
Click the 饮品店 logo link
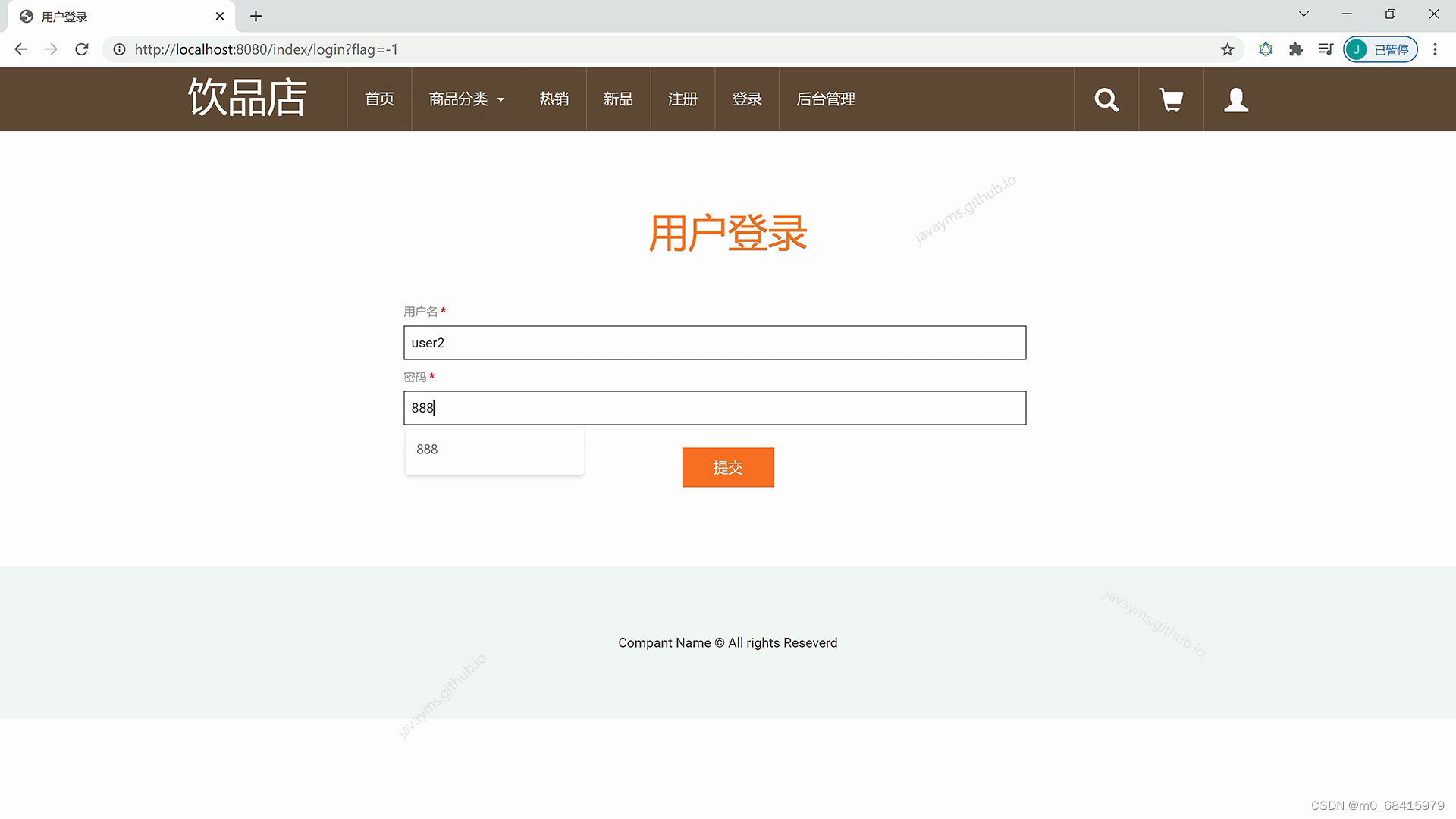pos(247,99)
